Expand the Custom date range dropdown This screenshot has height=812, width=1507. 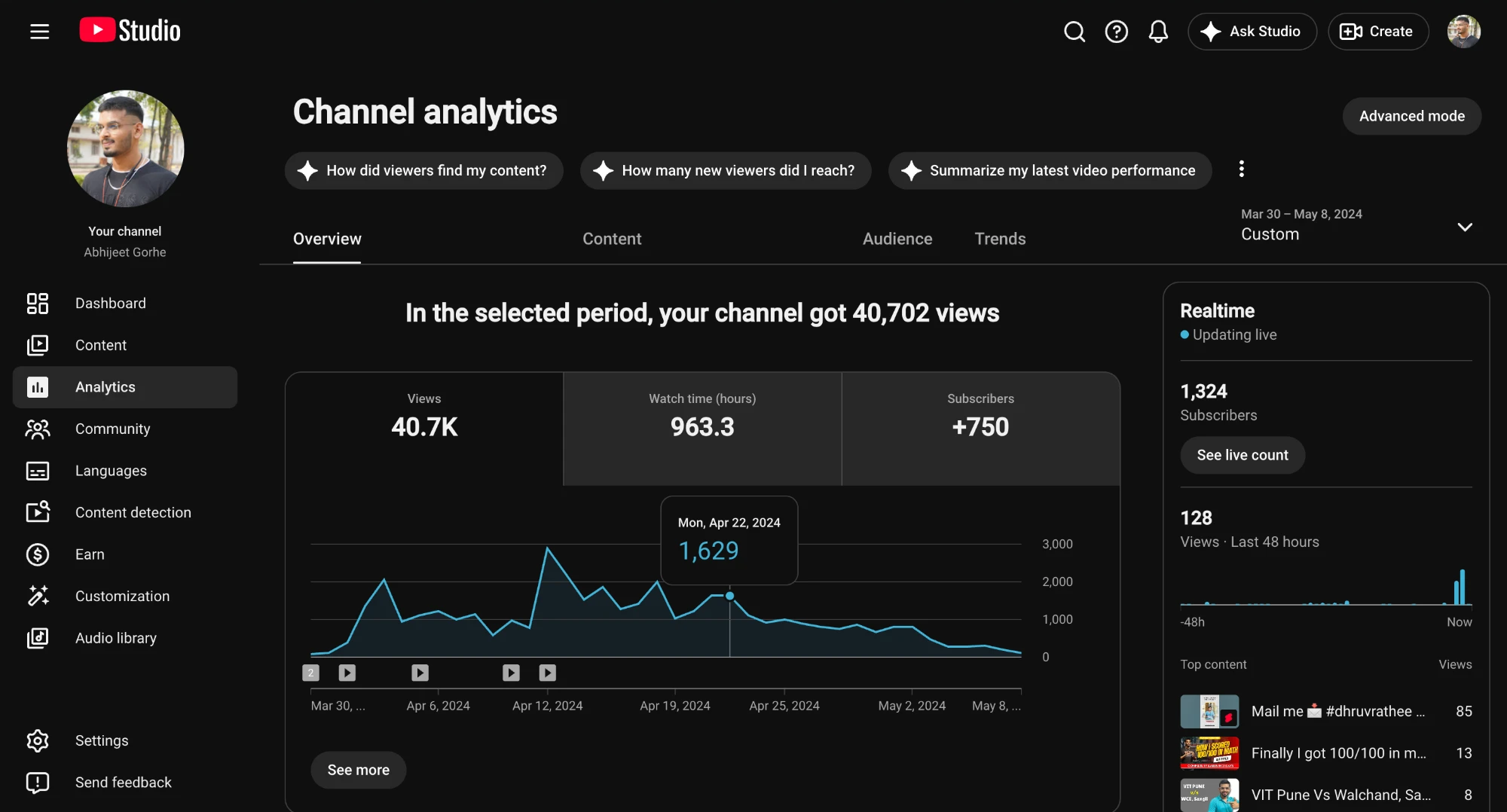(x=1356, y=225)
